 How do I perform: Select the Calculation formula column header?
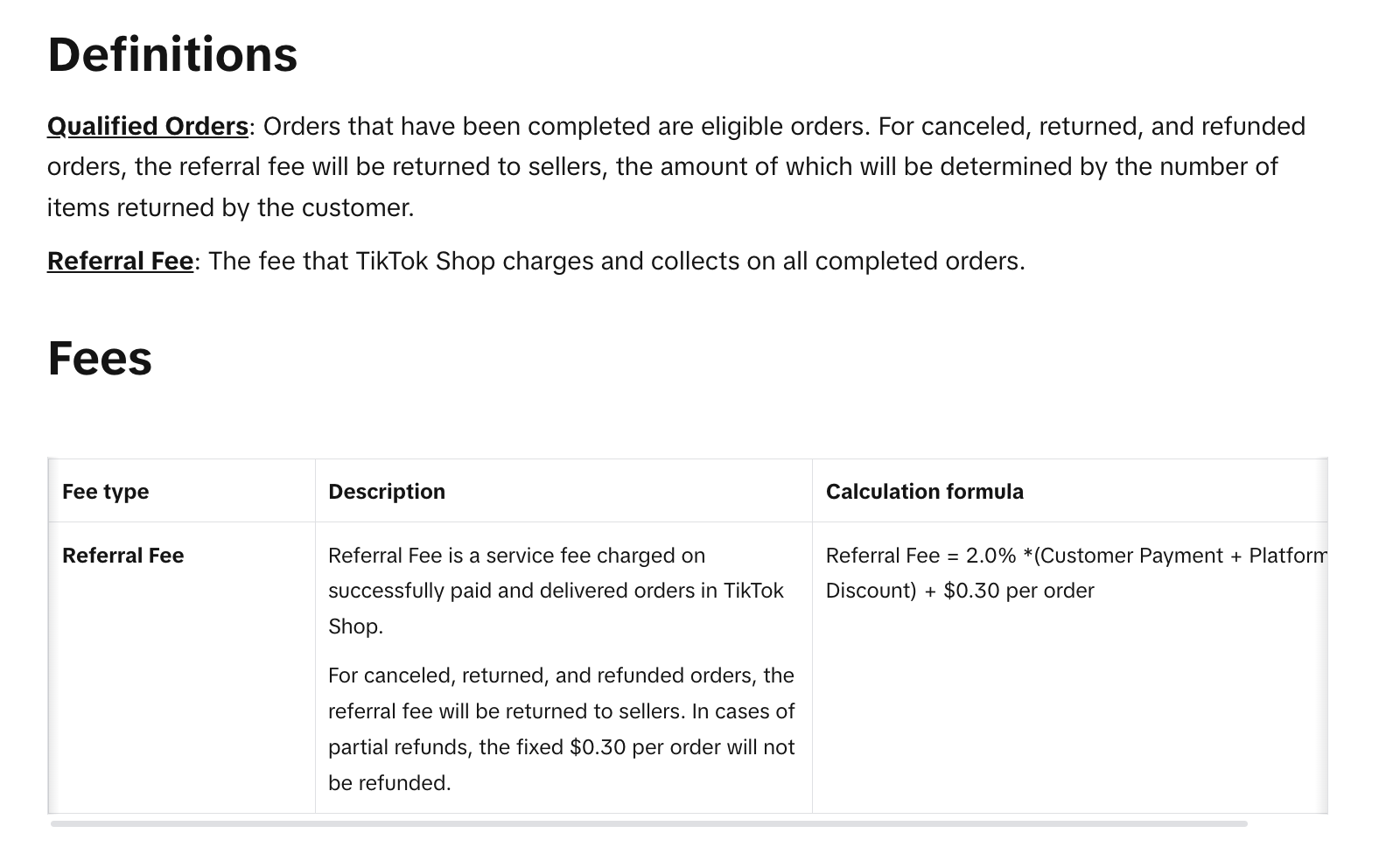coord(925,492)
